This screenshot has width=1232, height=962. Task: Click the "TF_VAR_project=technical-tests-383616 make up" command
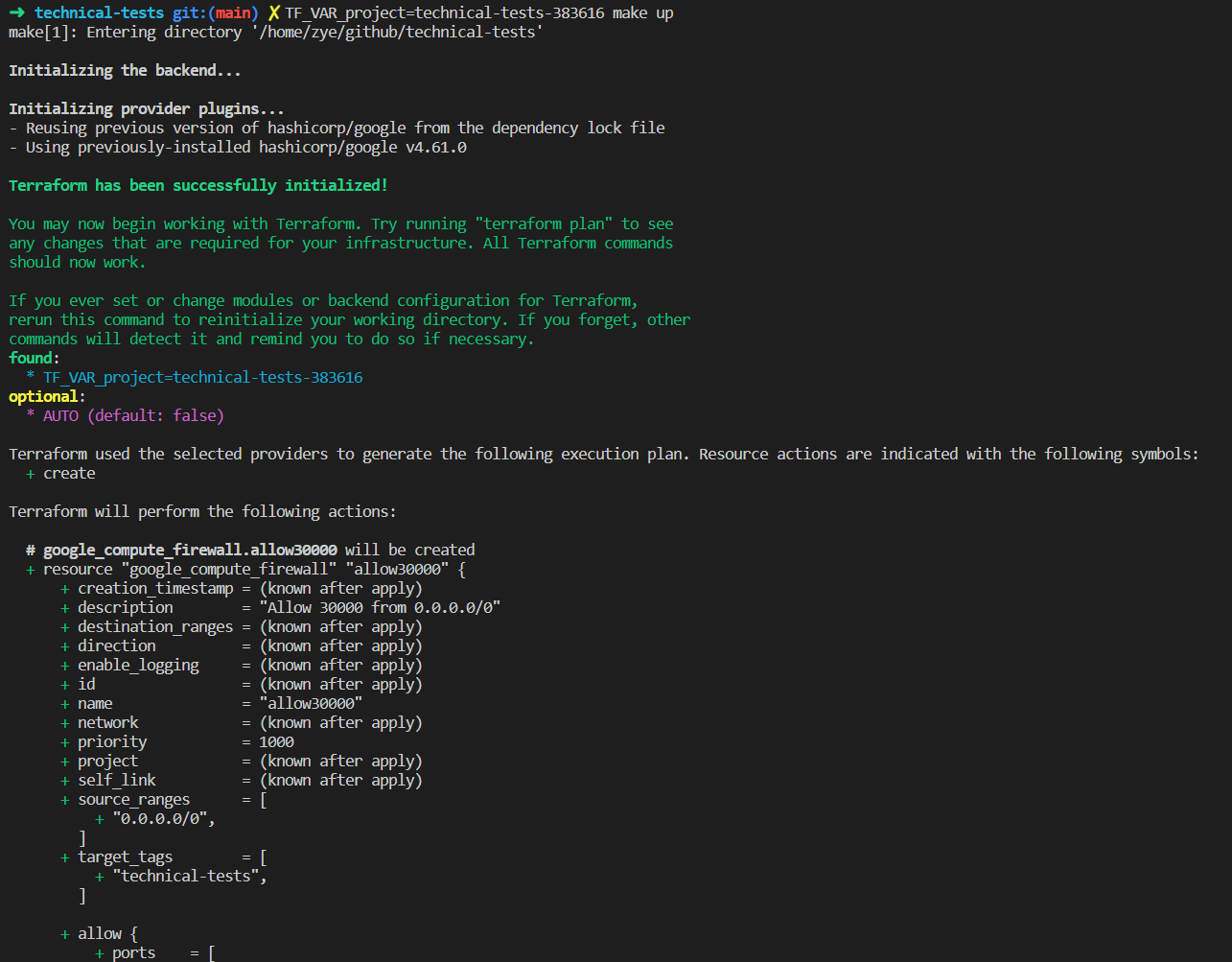click(x=478, y=12)
